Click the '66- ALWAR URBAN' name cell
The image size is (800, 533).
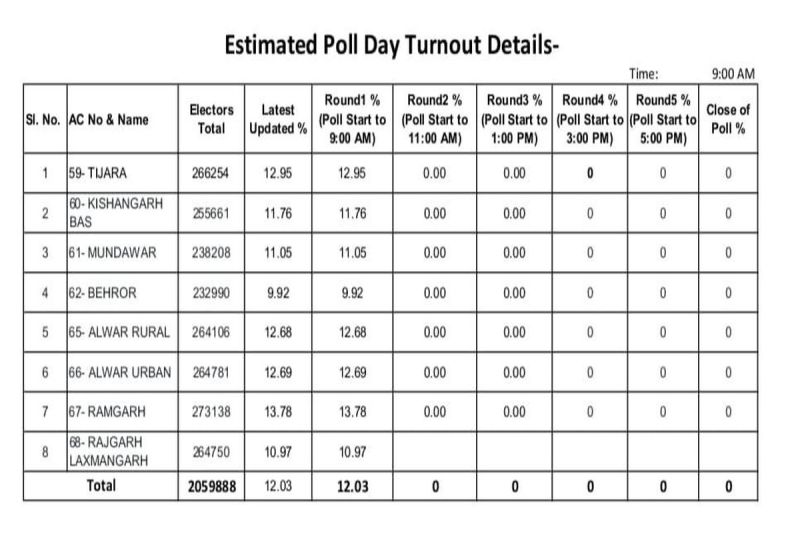(120, 372)
